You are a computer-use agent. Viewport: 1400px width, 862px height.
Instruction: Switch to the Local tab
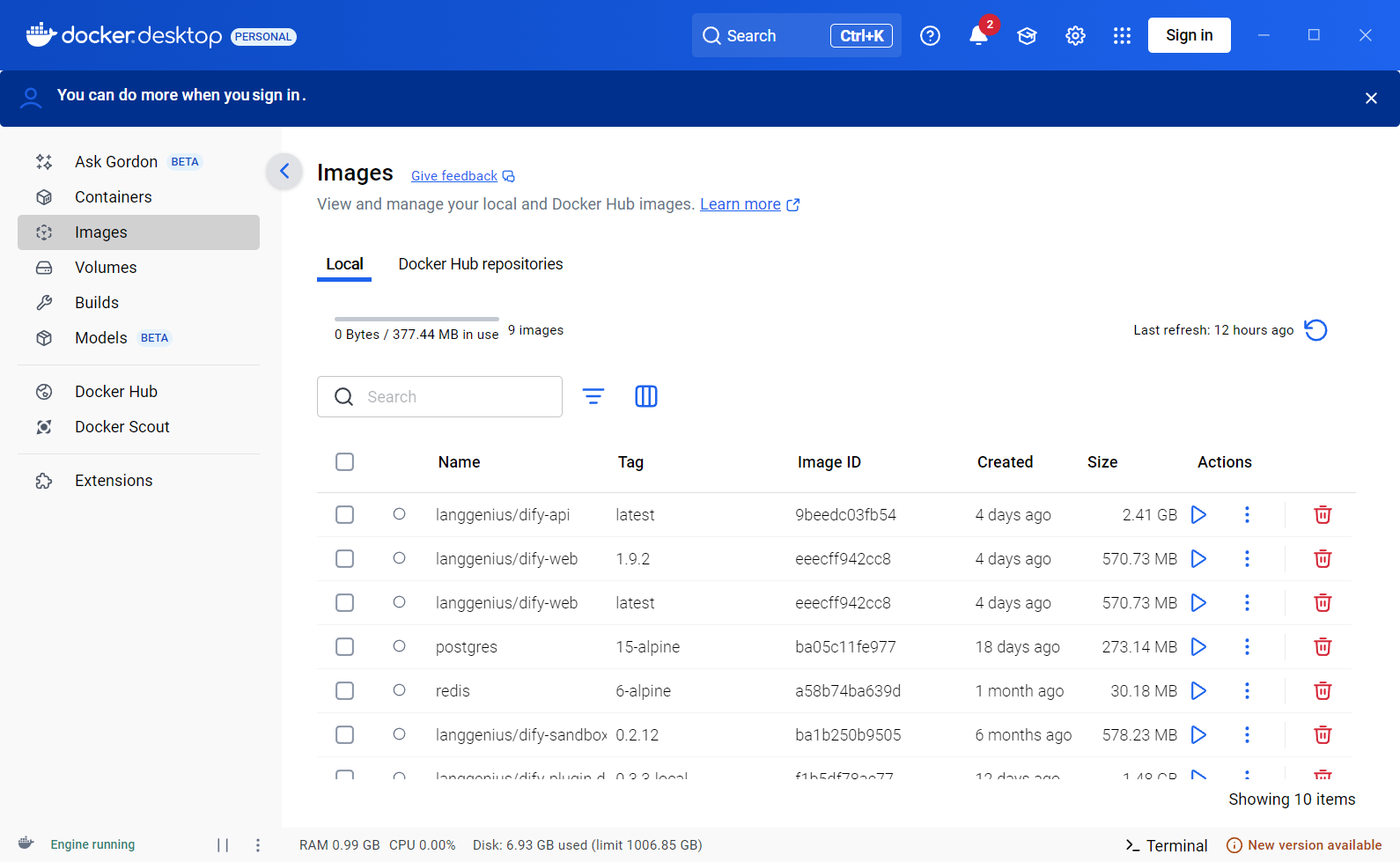coord(344,264)
